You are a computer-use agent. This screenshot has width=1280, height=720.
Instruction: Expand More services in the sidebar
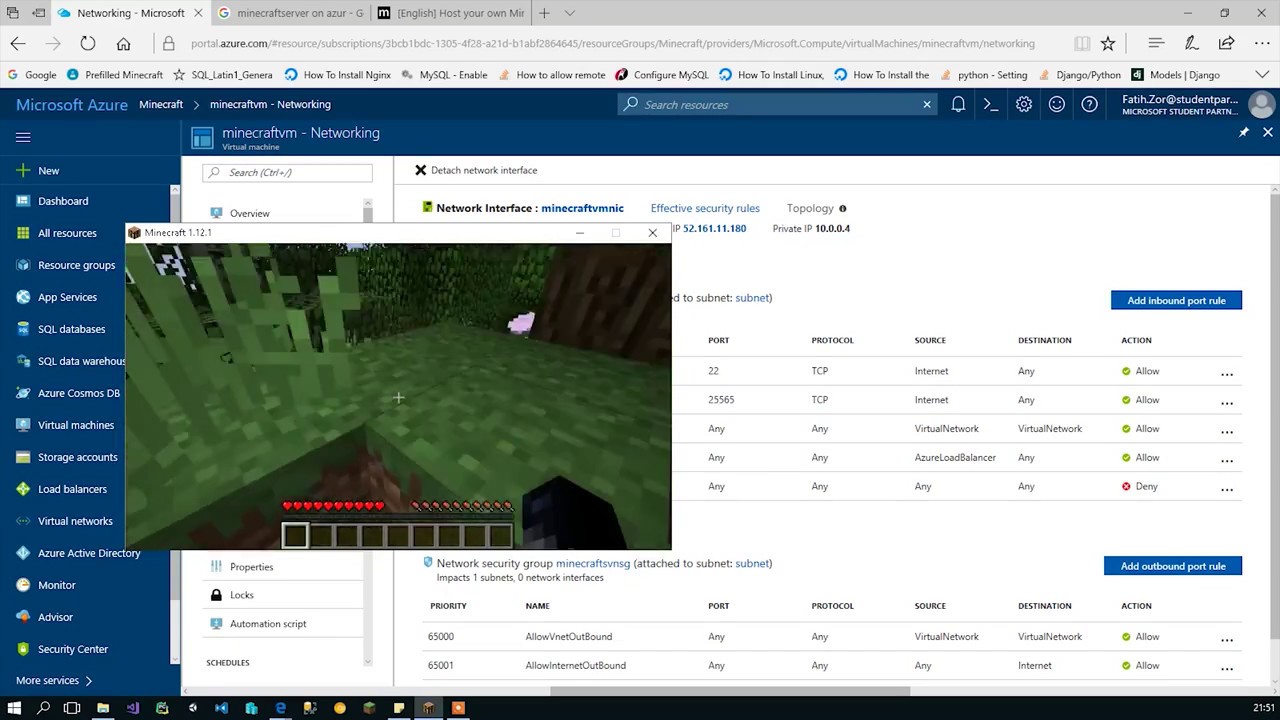tap(54, 681)
